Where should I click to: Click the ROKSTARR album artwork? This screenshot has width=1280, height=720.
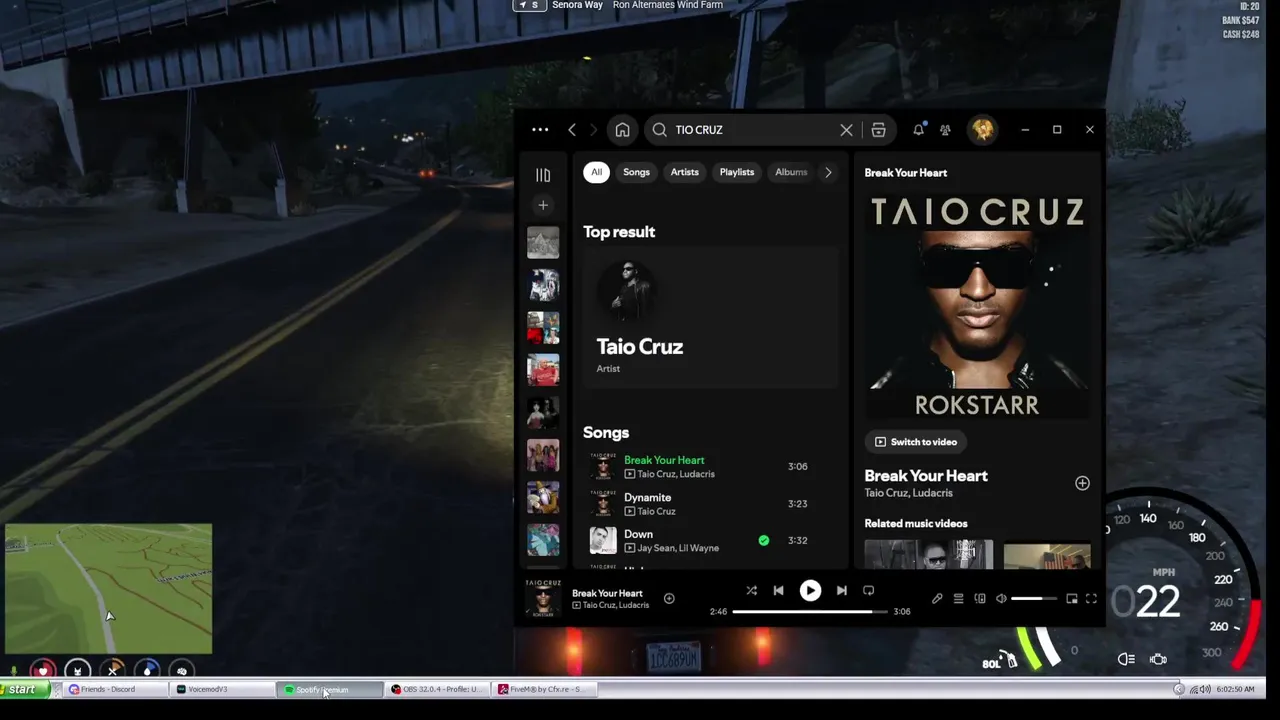click(977, 305)
